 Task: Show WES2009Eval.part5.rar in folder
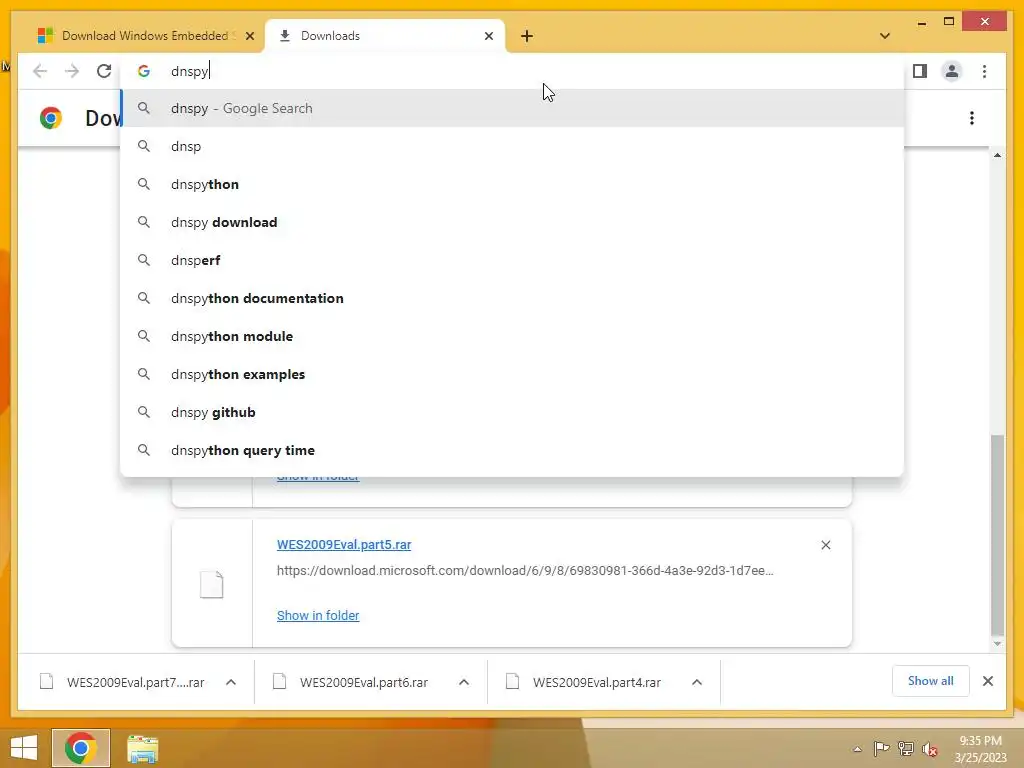pos(318,615)
